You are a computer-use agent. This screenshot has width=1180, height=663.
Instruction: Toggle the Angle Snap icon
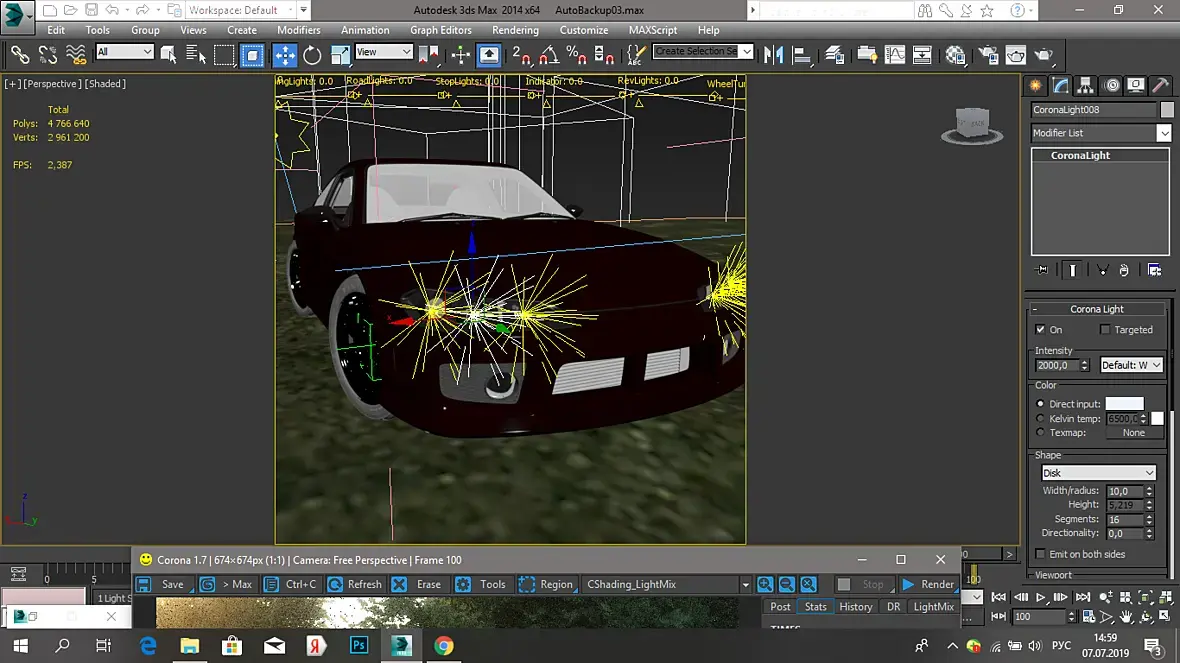(549, 55)
